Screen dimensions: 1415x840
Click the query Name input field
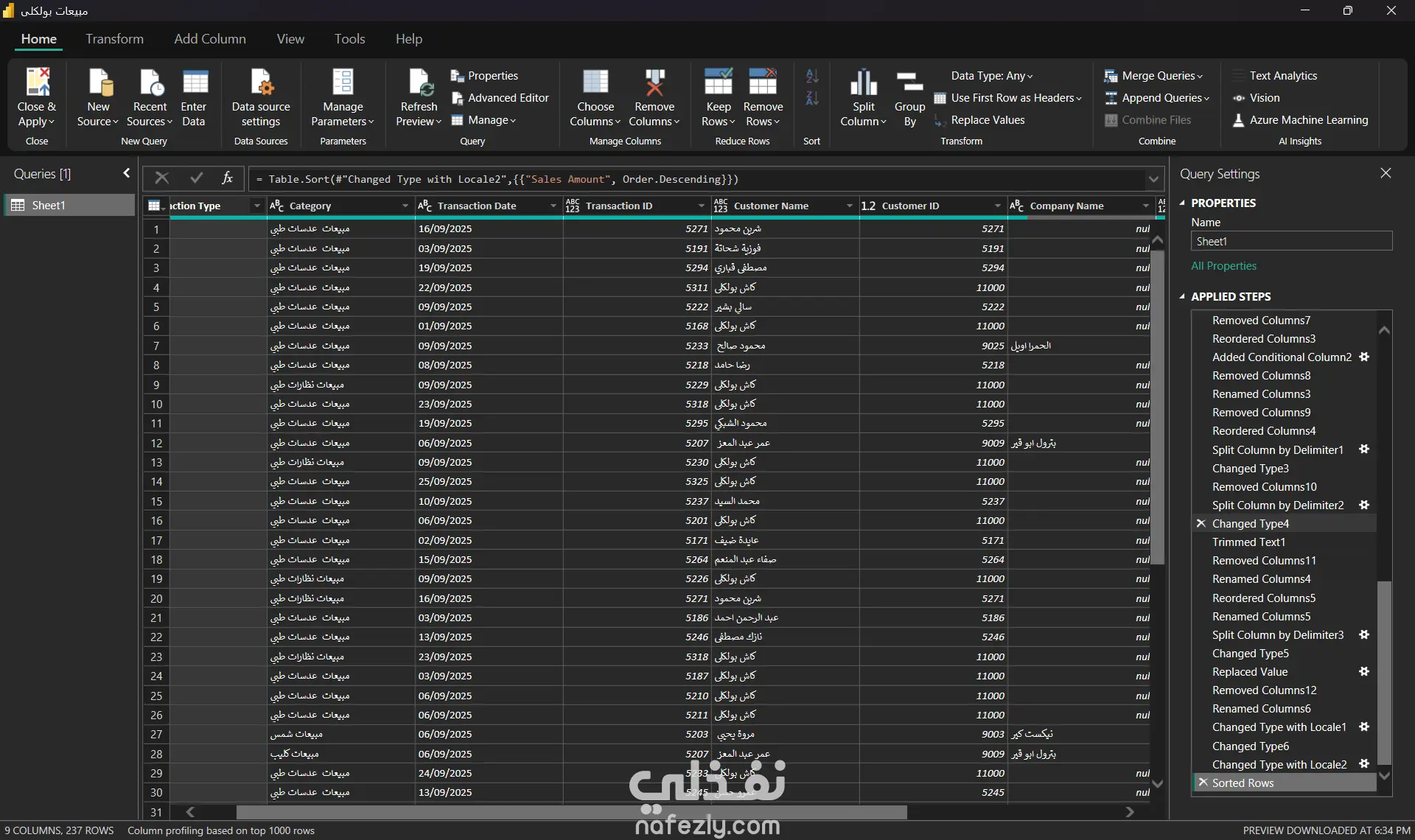point(1290,242)
